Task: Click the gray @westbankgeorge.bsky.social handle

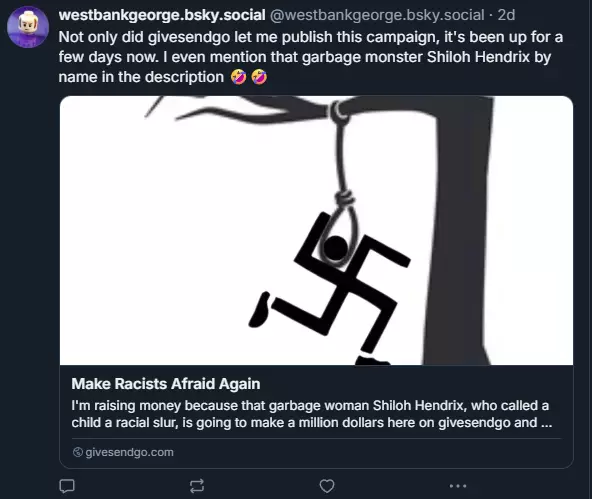Action: (x=377, y=15)
